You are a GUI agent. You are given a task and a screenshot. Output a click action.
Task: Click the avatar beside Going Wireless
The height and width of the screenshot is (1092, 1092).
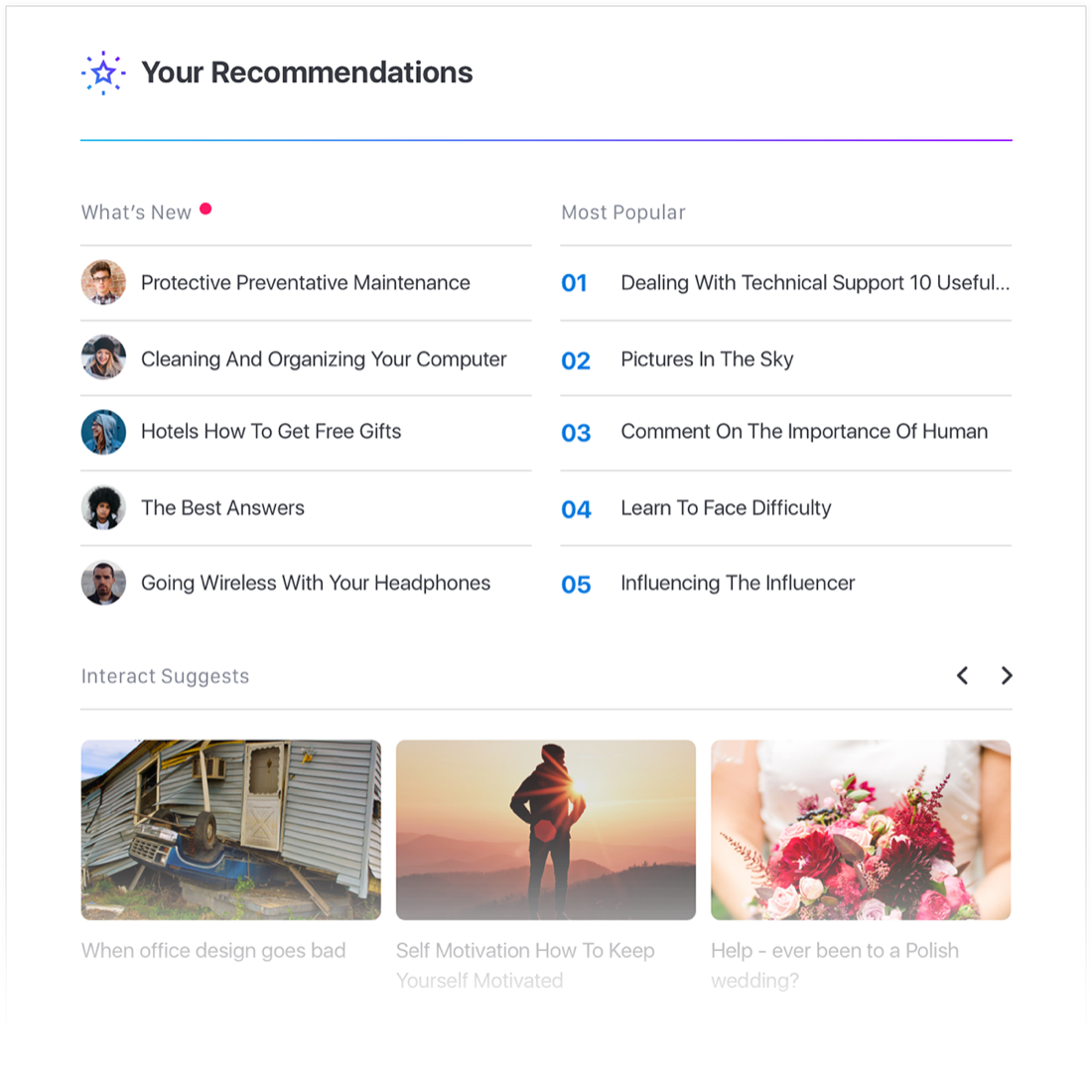104,583
